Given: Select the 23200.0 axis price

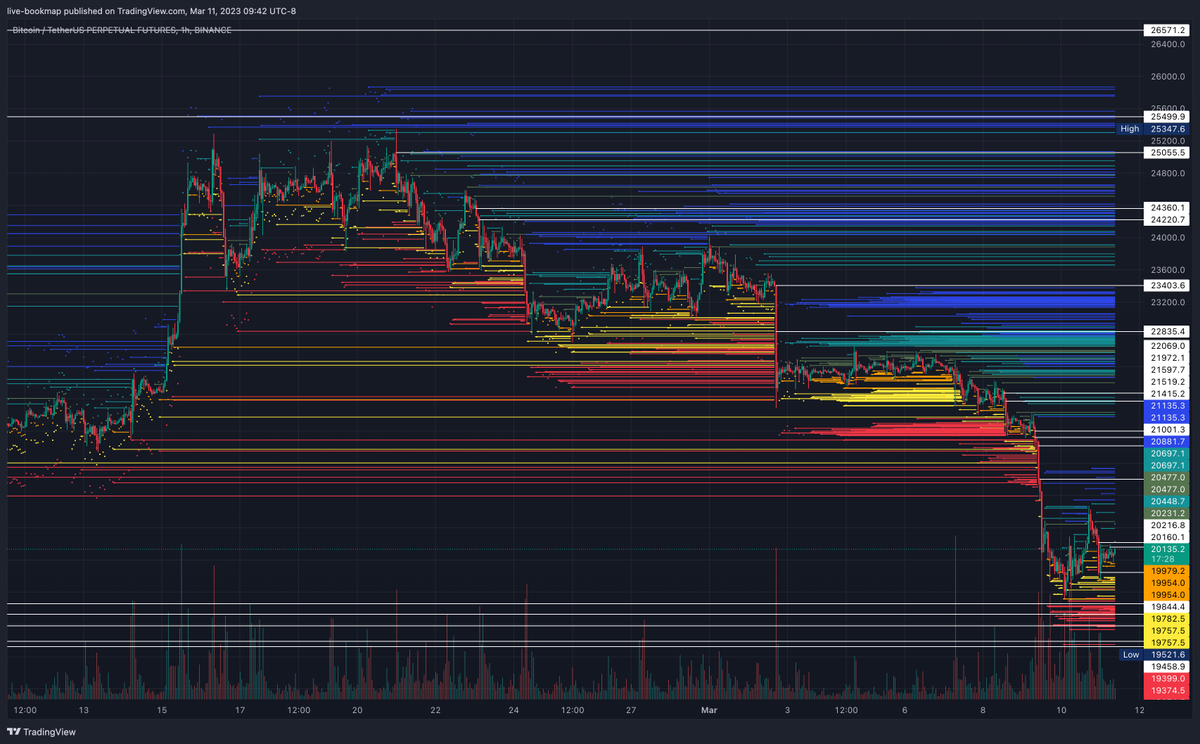Looking at the screenshot, I should coord(1168,302).
